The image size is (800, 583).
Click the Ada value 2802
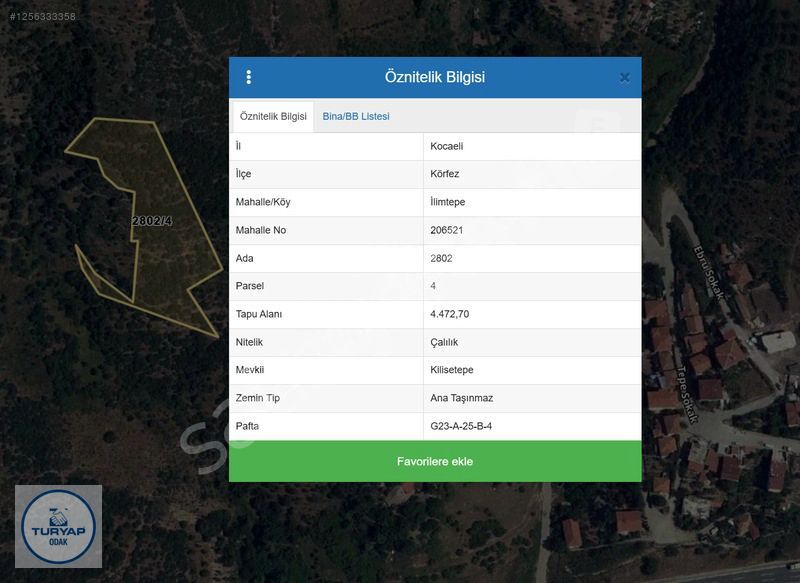point(441,258)
